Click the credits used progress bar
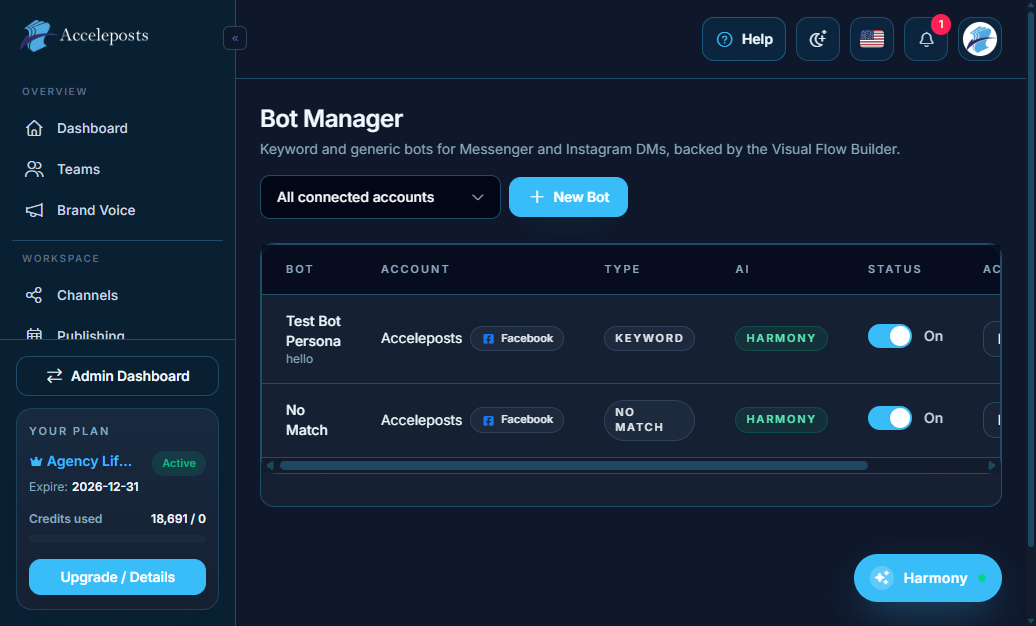The height and width of the screenshot is (626, 1036). (118, 539)
